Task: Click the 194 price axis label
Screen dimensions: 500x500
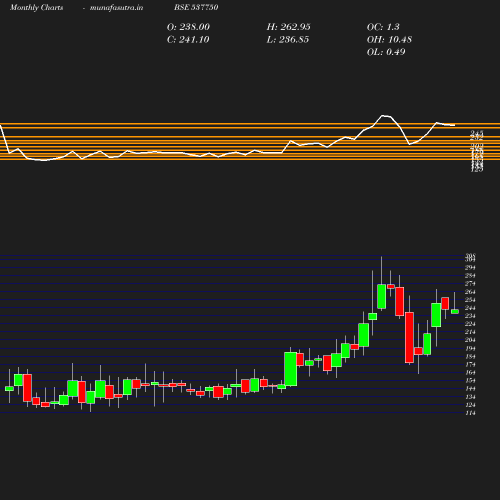Action: point(470,348)
